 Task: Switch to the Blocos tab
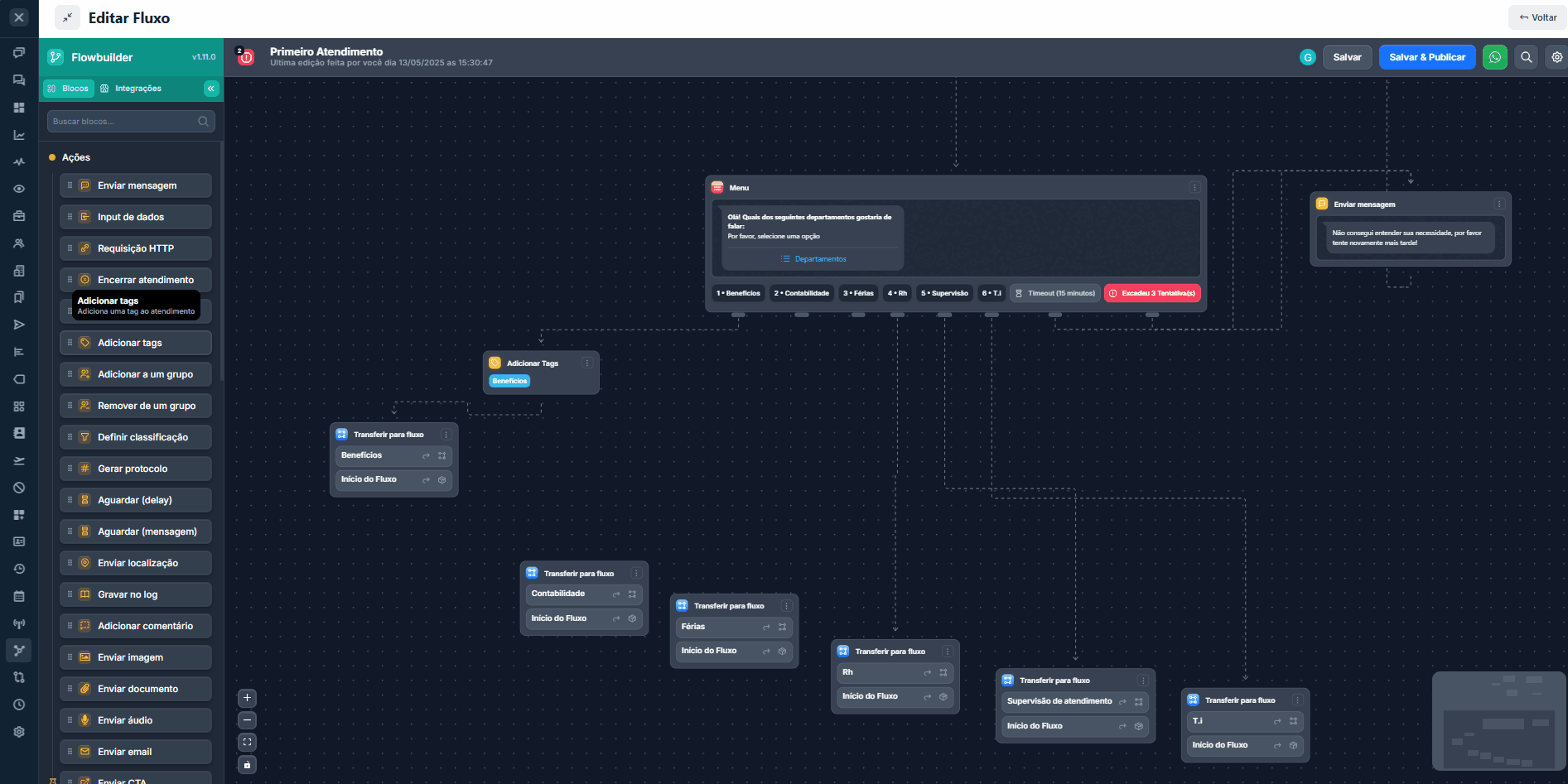[x=68, y=88]
